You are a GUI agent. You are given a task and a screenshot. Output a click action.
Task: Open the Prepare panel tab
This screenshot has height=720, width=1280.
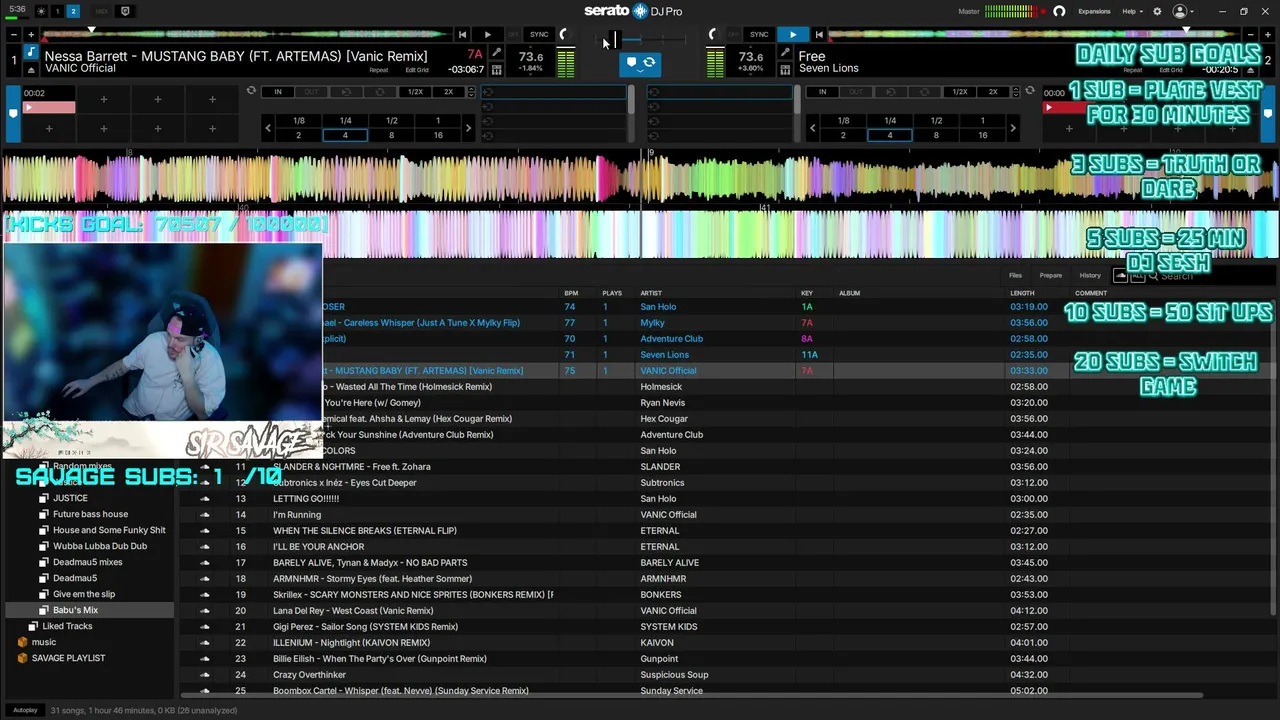(1050, 275)
